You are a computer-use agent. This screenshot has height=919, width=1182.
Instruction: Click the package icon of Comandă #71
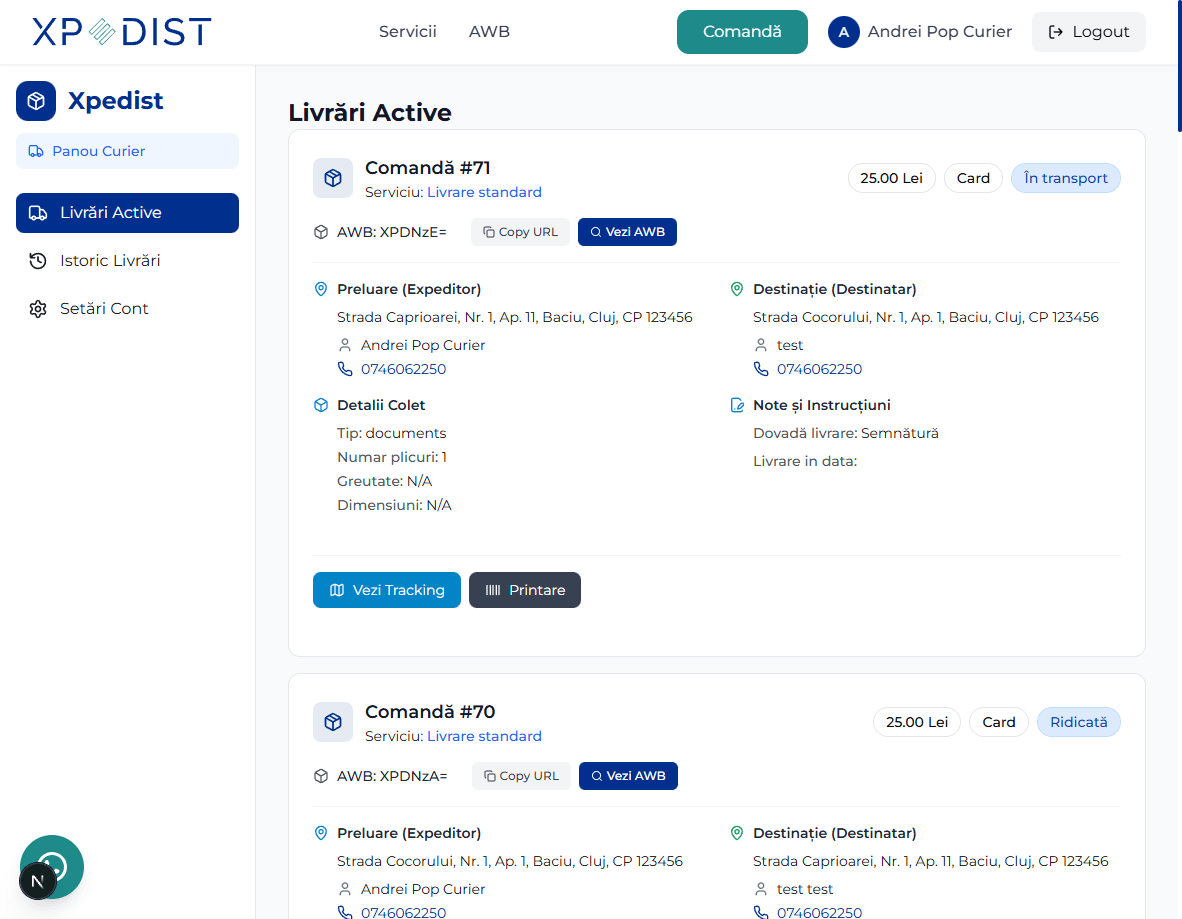pyautogui.click(x=333, y=178)
